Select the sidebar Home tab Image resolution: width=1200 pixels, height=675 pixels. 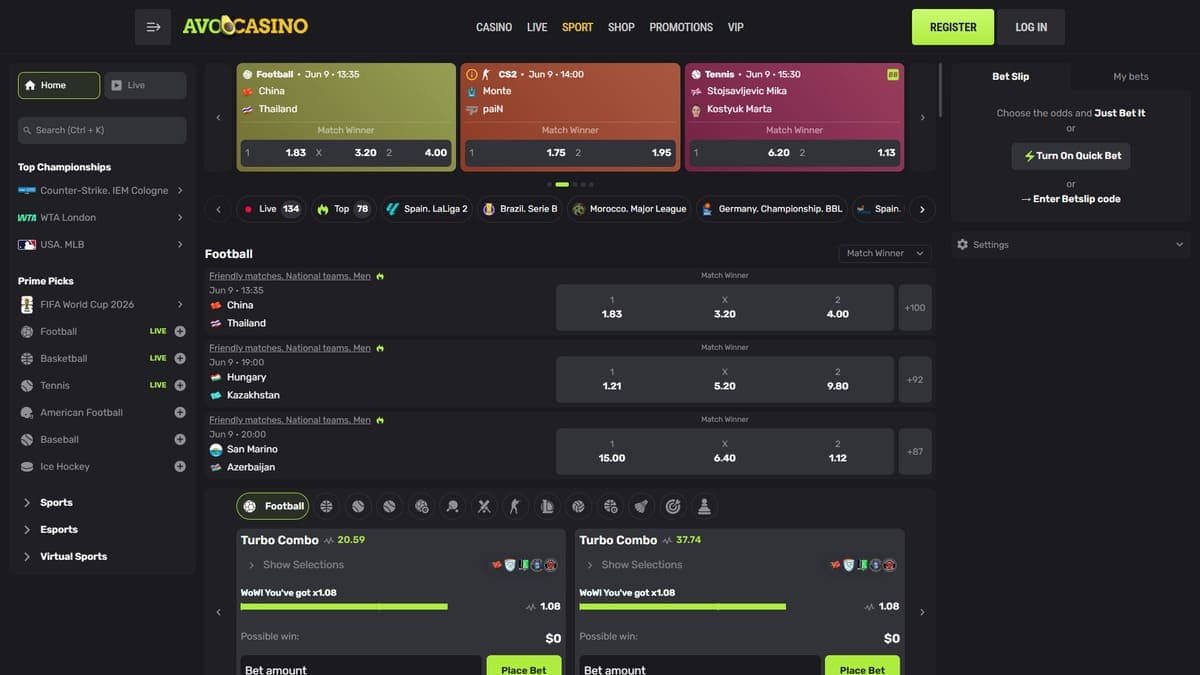pos(59,85)
